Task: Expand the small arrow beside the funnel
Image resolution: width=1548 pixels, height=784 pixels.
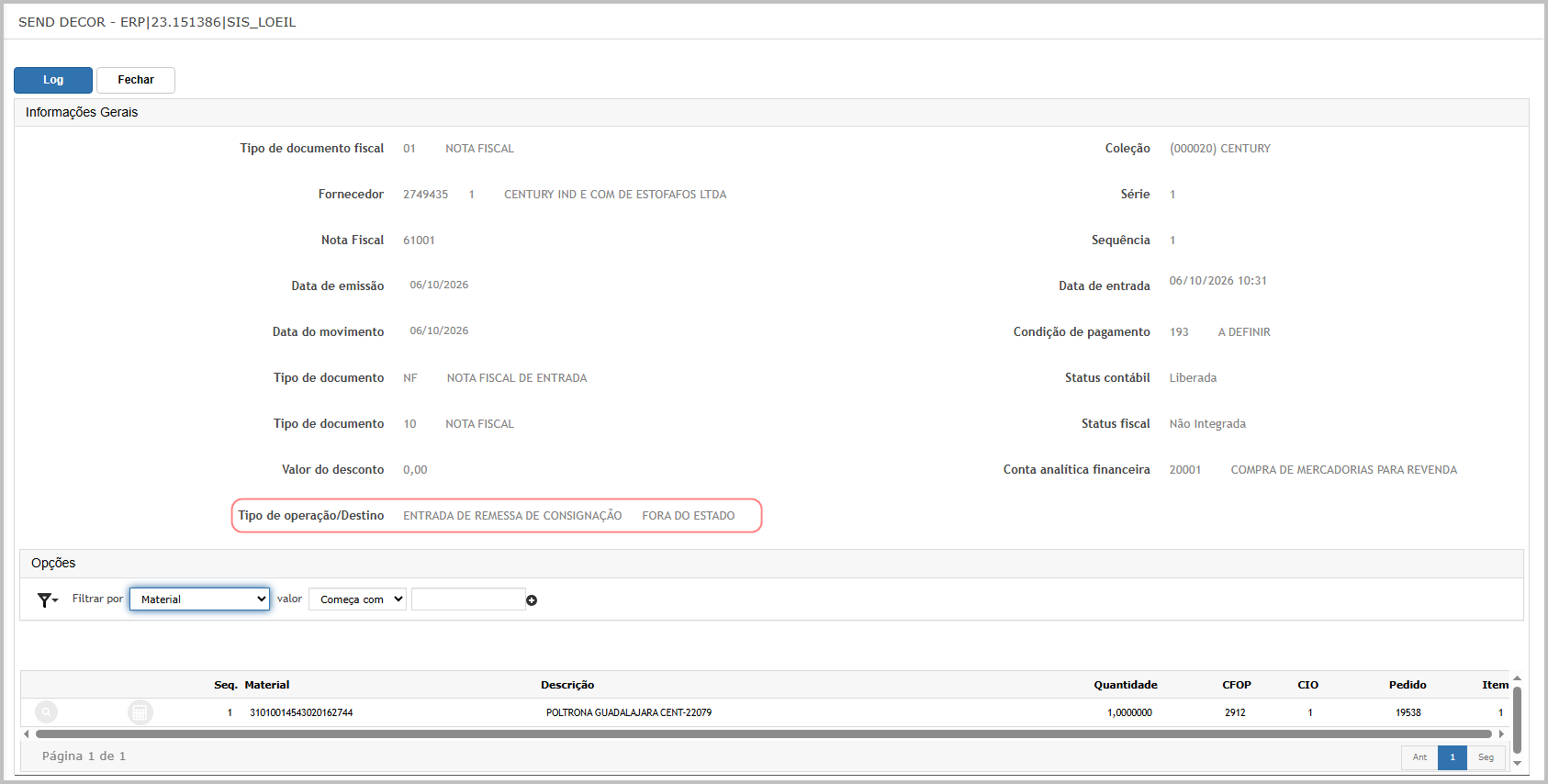Action: [55, 600]
